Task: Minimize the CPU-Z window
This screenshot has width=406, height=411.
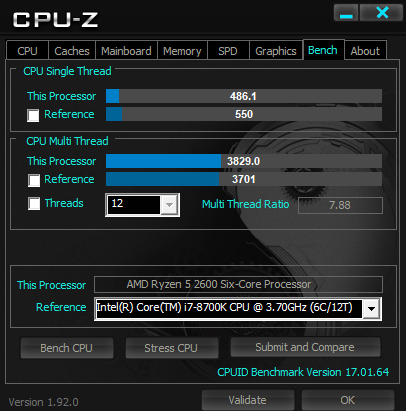Action: point(346,13)
